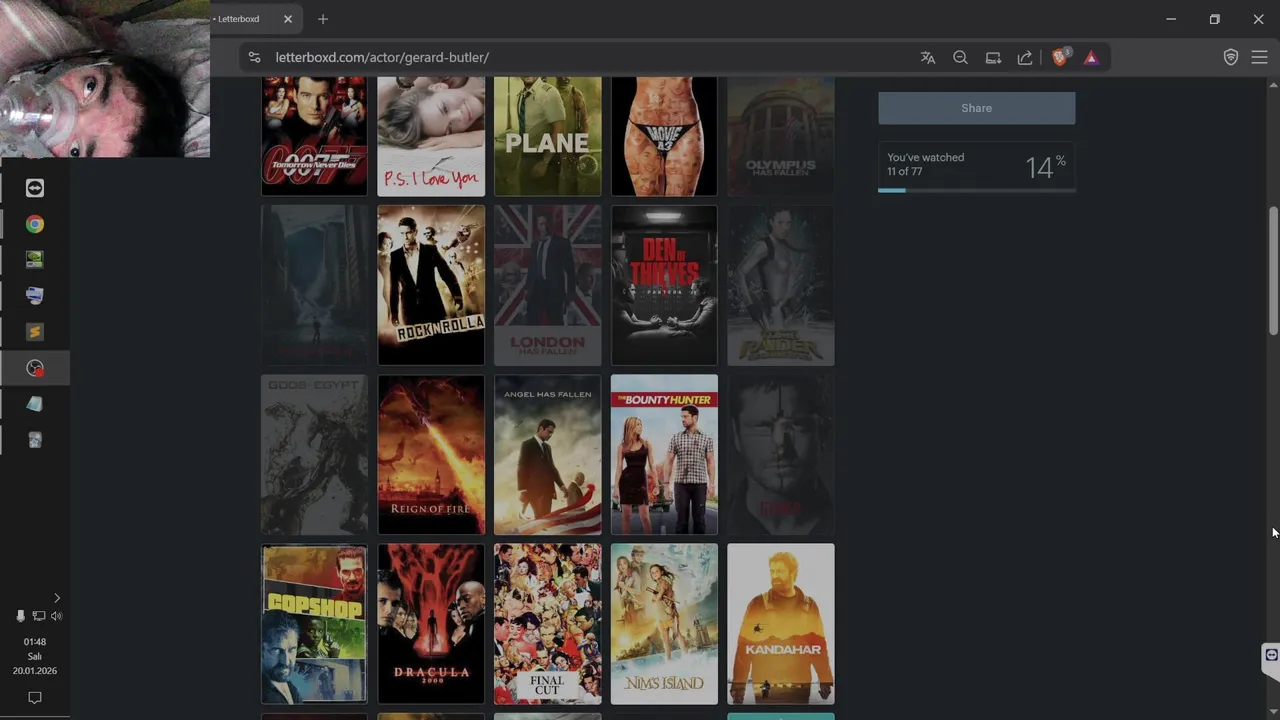Click the Share button
This screenshot has height=720, width=1280.
click(x=977, y=108)
